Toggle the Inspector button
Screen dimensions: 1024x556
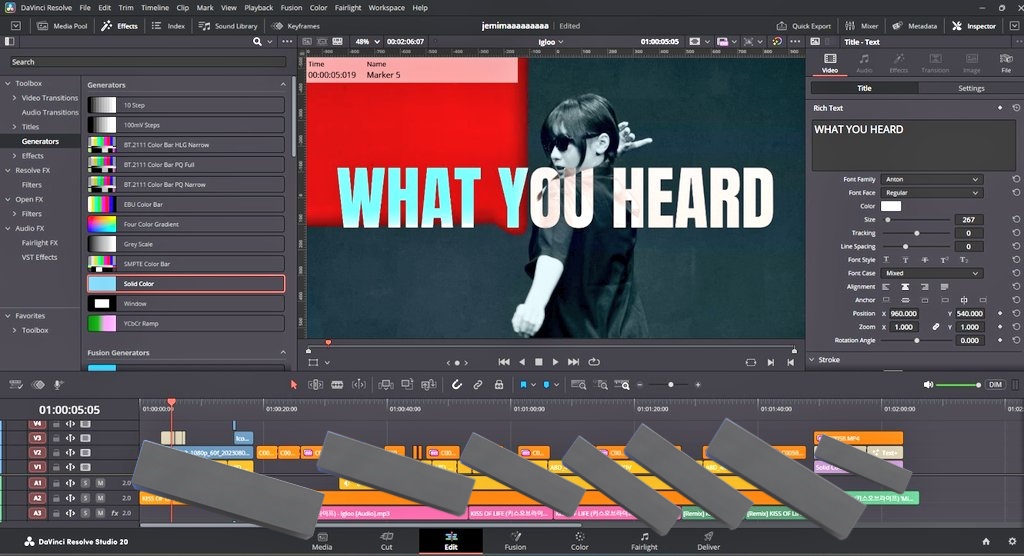pyautogui.click(x=974, y=26)
